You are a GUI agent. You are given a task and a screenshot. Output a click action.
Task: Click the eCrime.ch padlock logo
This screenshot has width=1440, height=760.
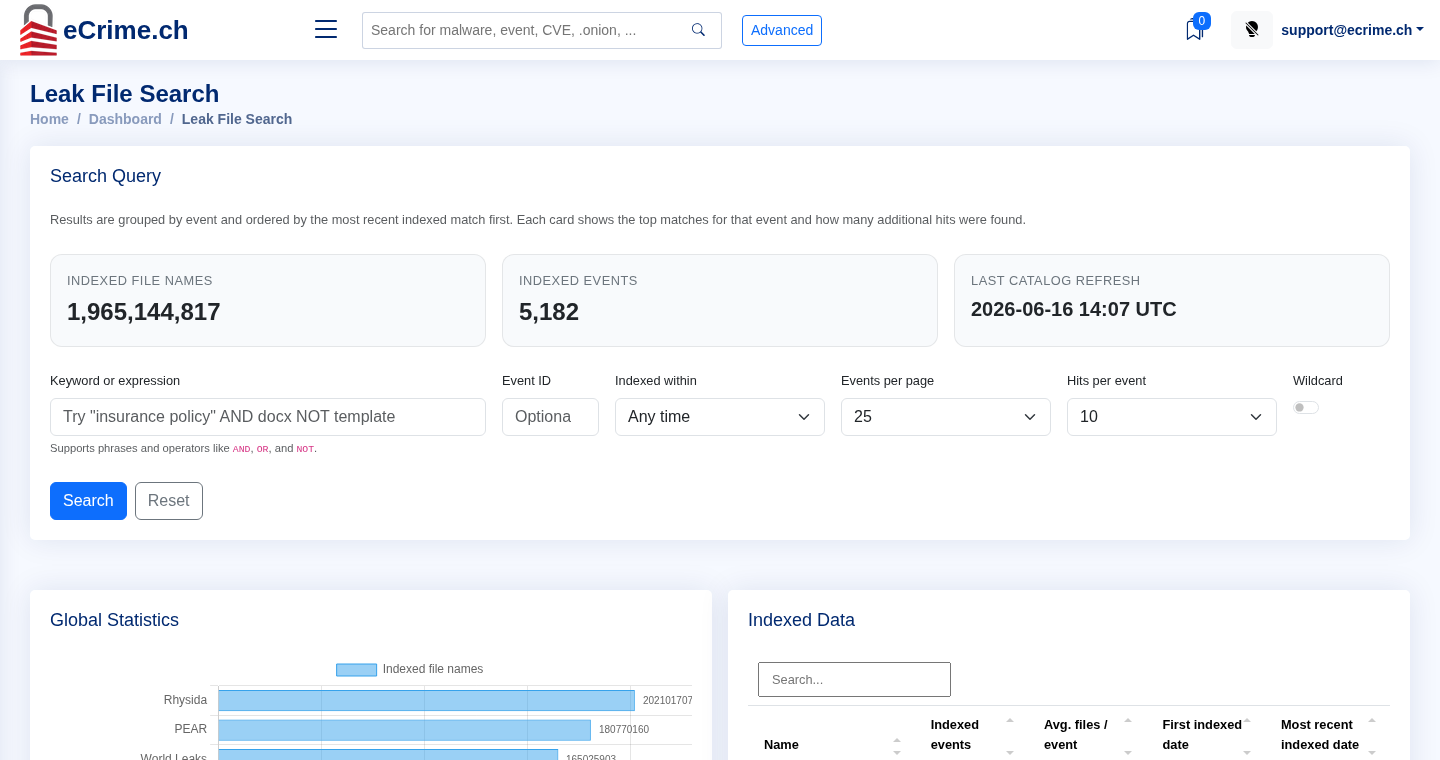[38, 30]
